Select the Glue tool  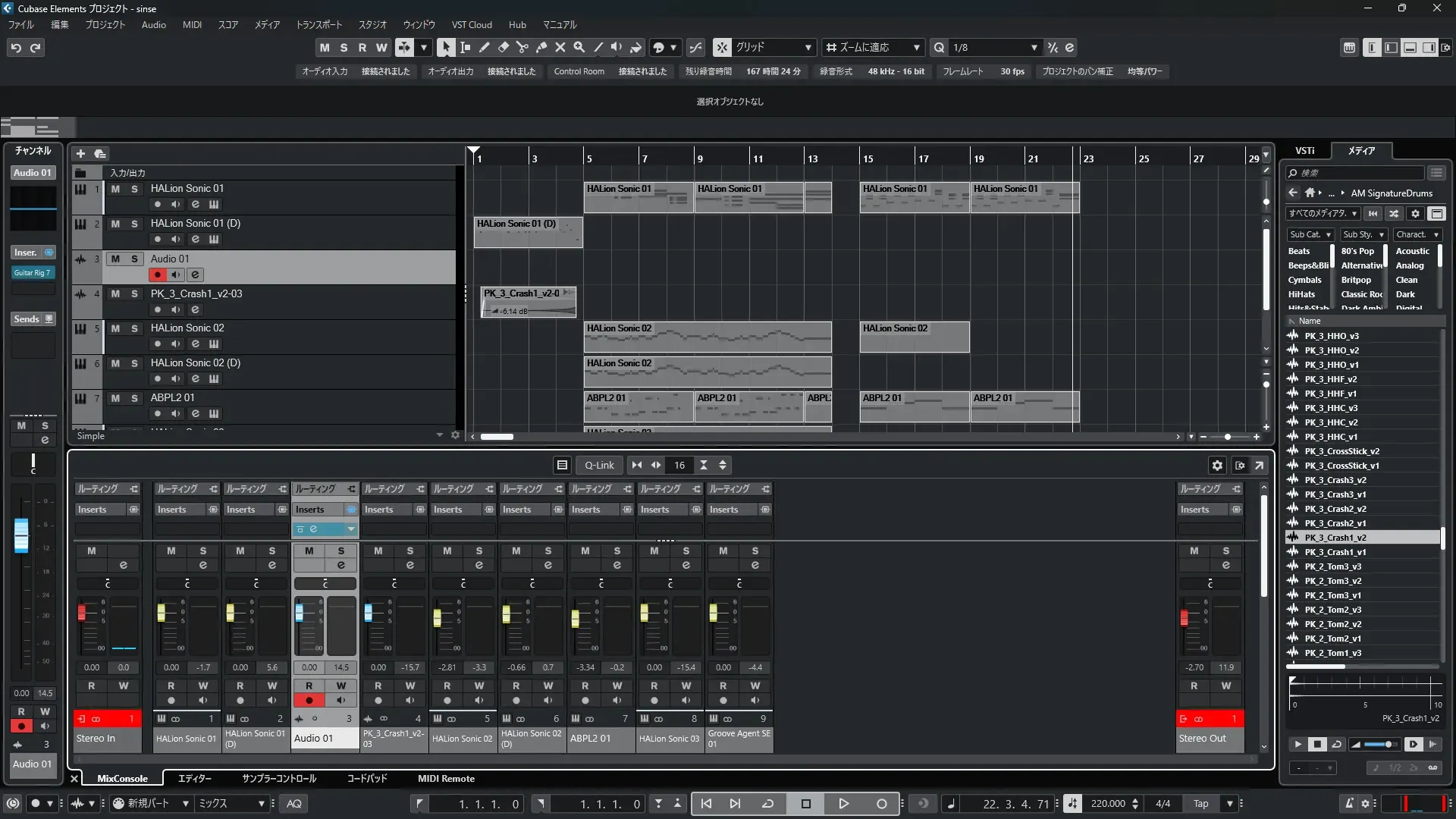(541, 47)
